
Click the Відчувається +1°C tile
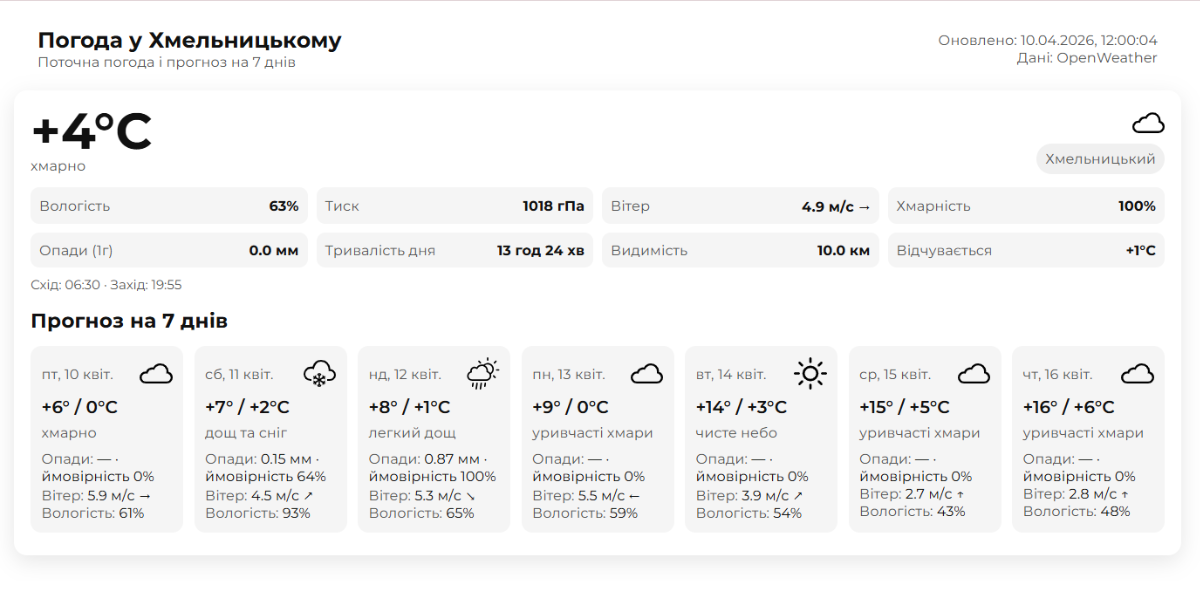[x=1026, y=250]
